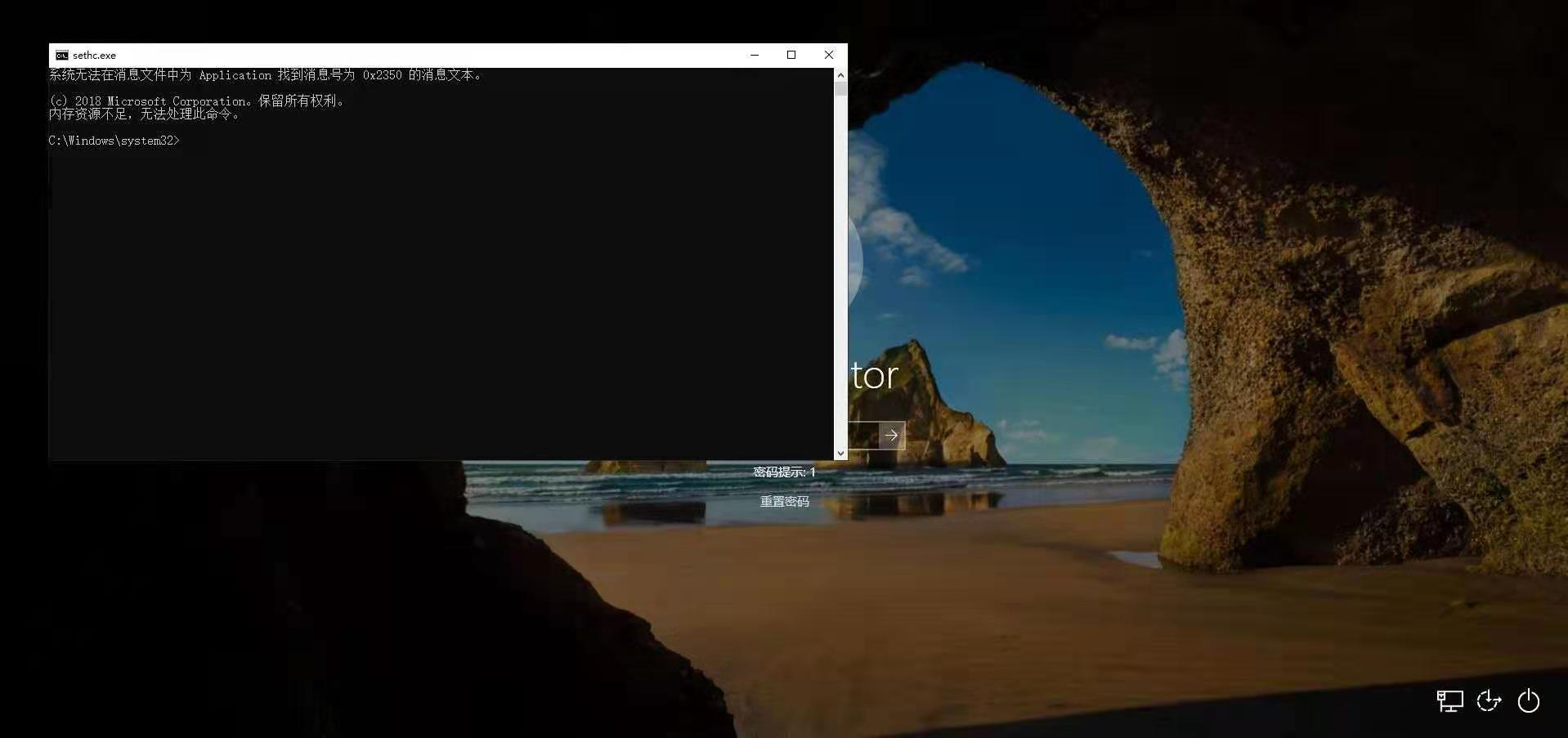This screenshot has width=1568, height=738.
Task: Maximize the sethc.exe window
Action: 791,55
